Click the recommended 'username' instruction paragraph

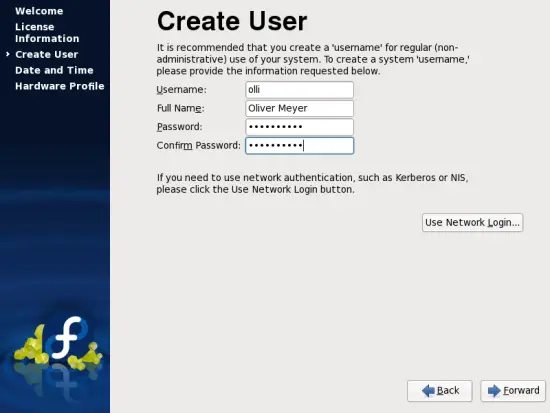coord(313,59)
